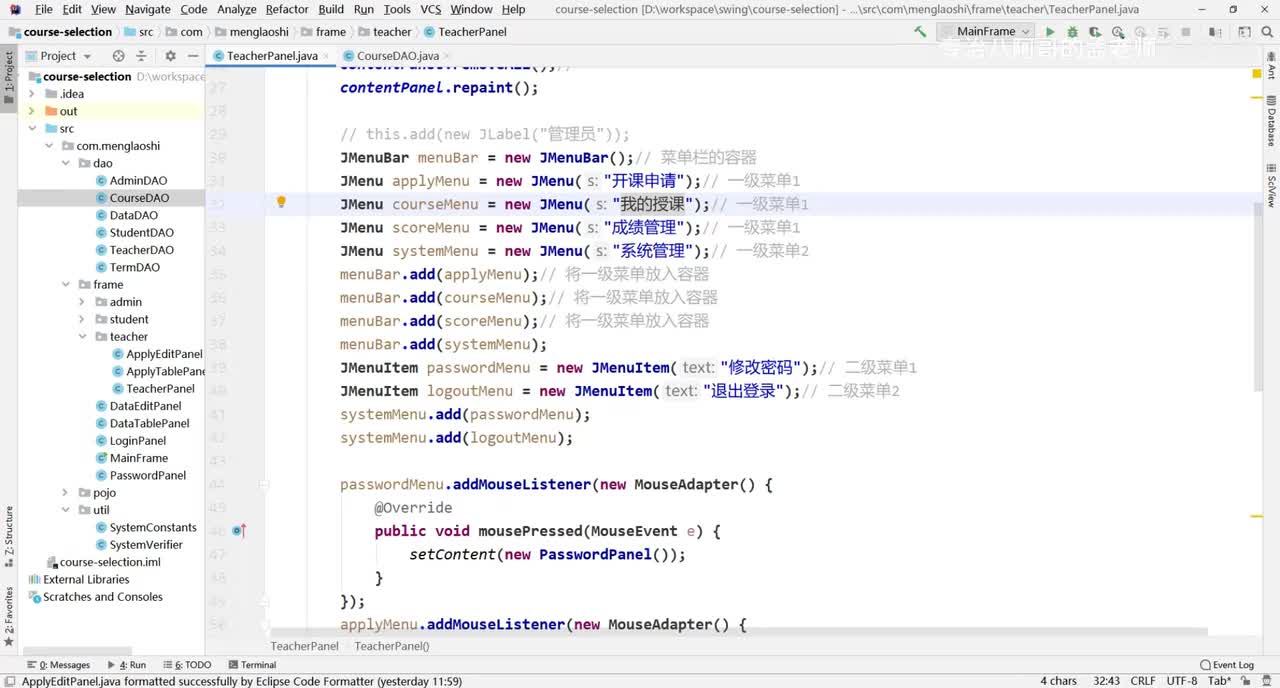Switch to TeacherPanel.java editor tab

tap(272, 56)
